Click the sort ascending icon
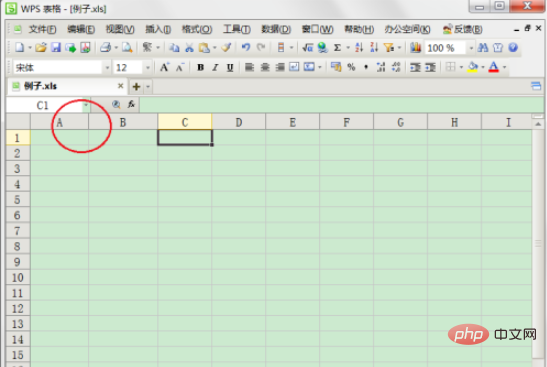Screen dimensions: 547x367 (359, 47)
